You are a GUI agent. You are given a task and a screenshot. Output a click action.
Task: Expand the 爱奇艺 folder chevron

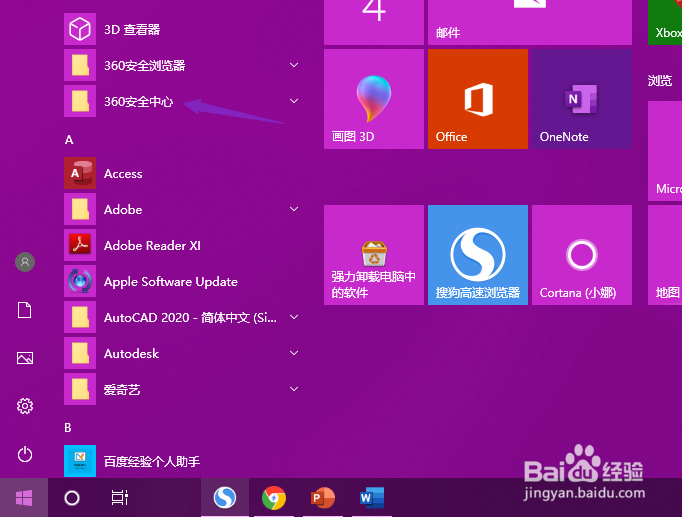[294, 389]
